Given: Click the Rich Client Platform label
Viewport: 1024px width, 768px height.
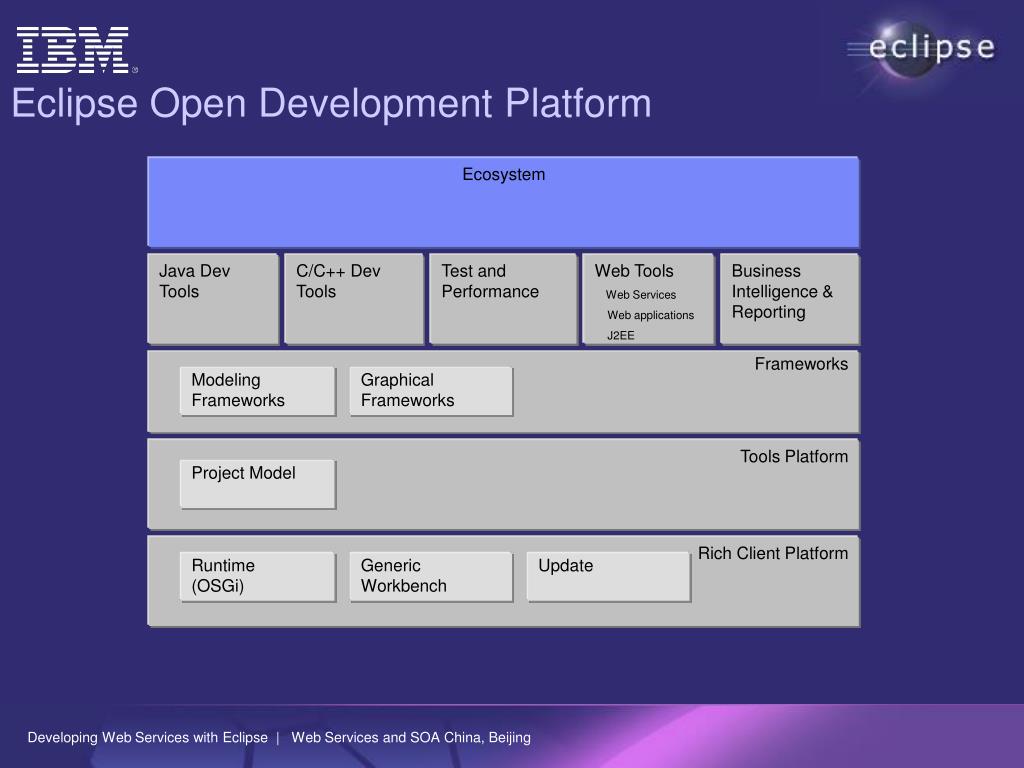Looking at the screenshot, I should 772,553.
